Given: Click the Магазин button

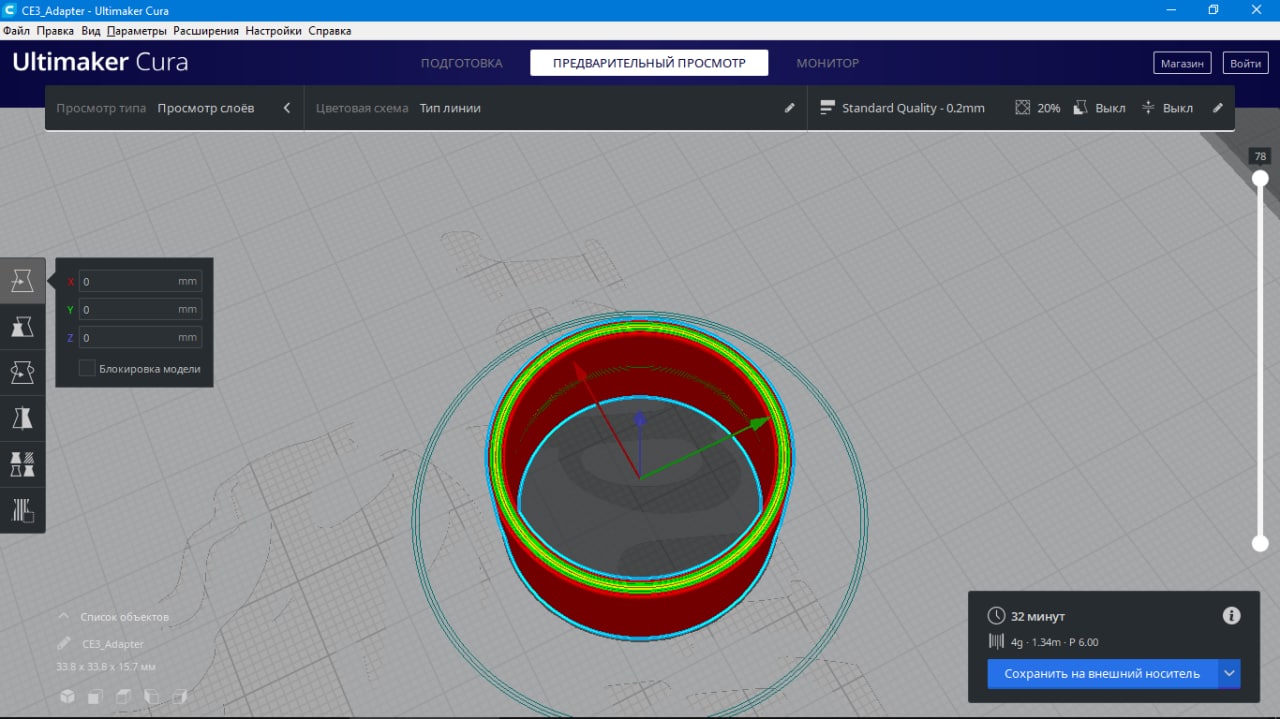Looking at the screenshot, I should (x=1182, y=63).
